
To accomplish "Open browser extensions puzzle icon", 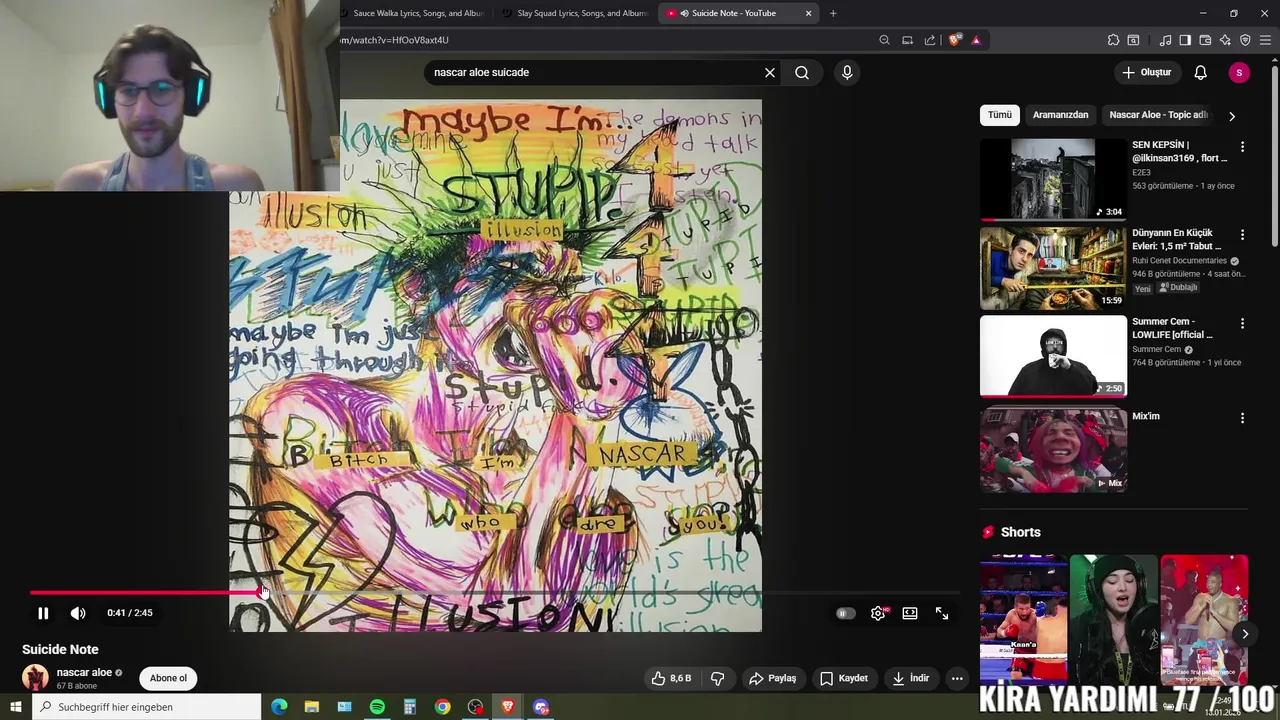I will coord(1113,40).
